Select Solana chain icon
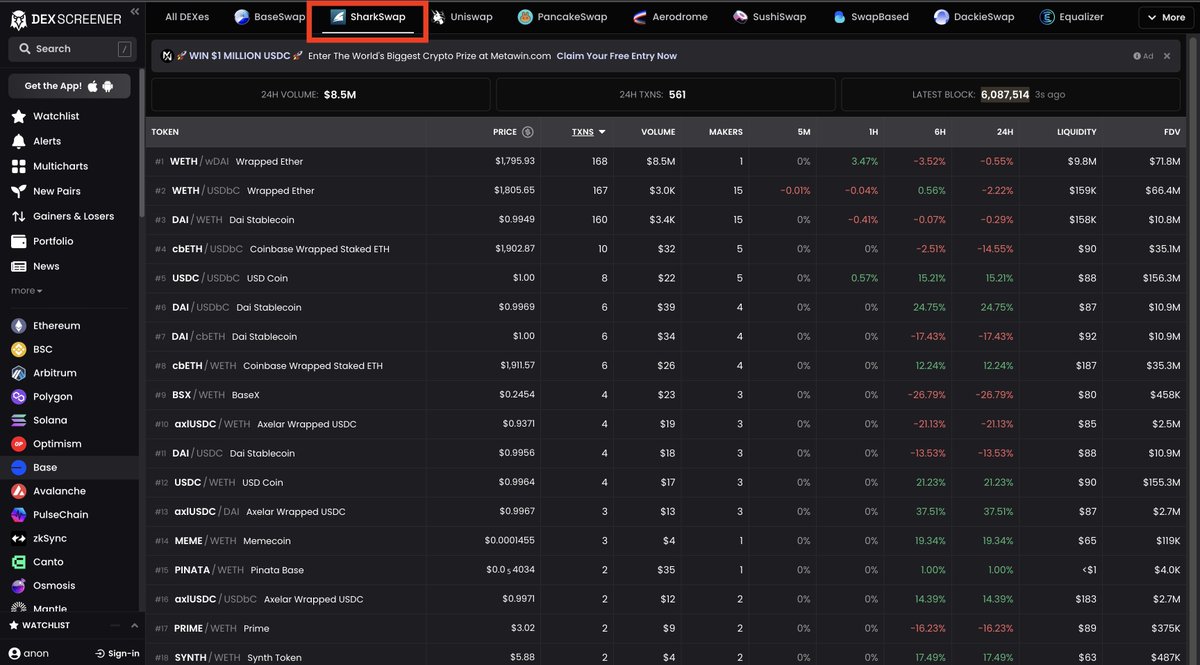The height and width of the screenshot is (665, 1200). (x=19, y=420)
